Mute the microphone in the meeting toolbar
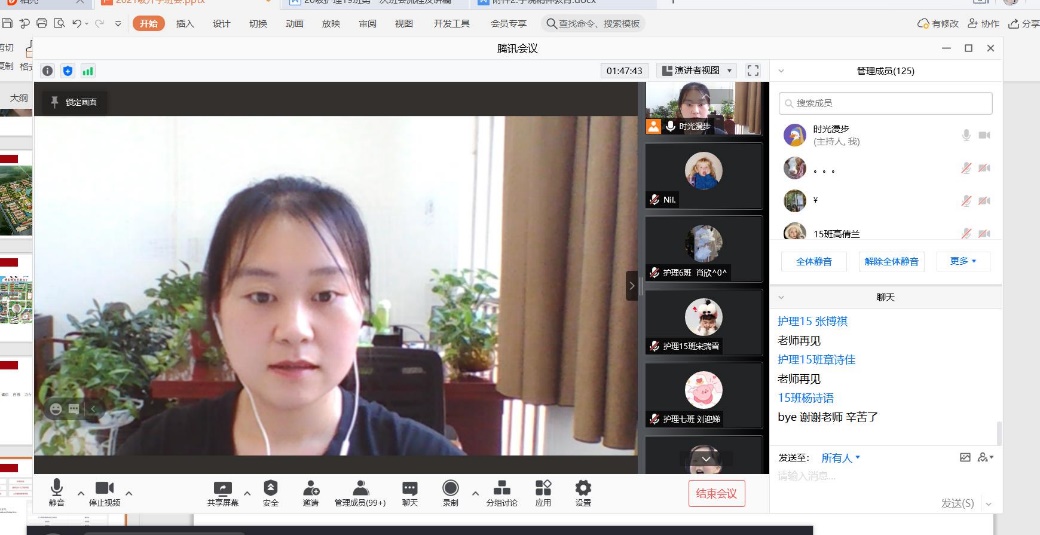Screen dimensions: 1040x535 pyautogui.click(x=56, y=488)
